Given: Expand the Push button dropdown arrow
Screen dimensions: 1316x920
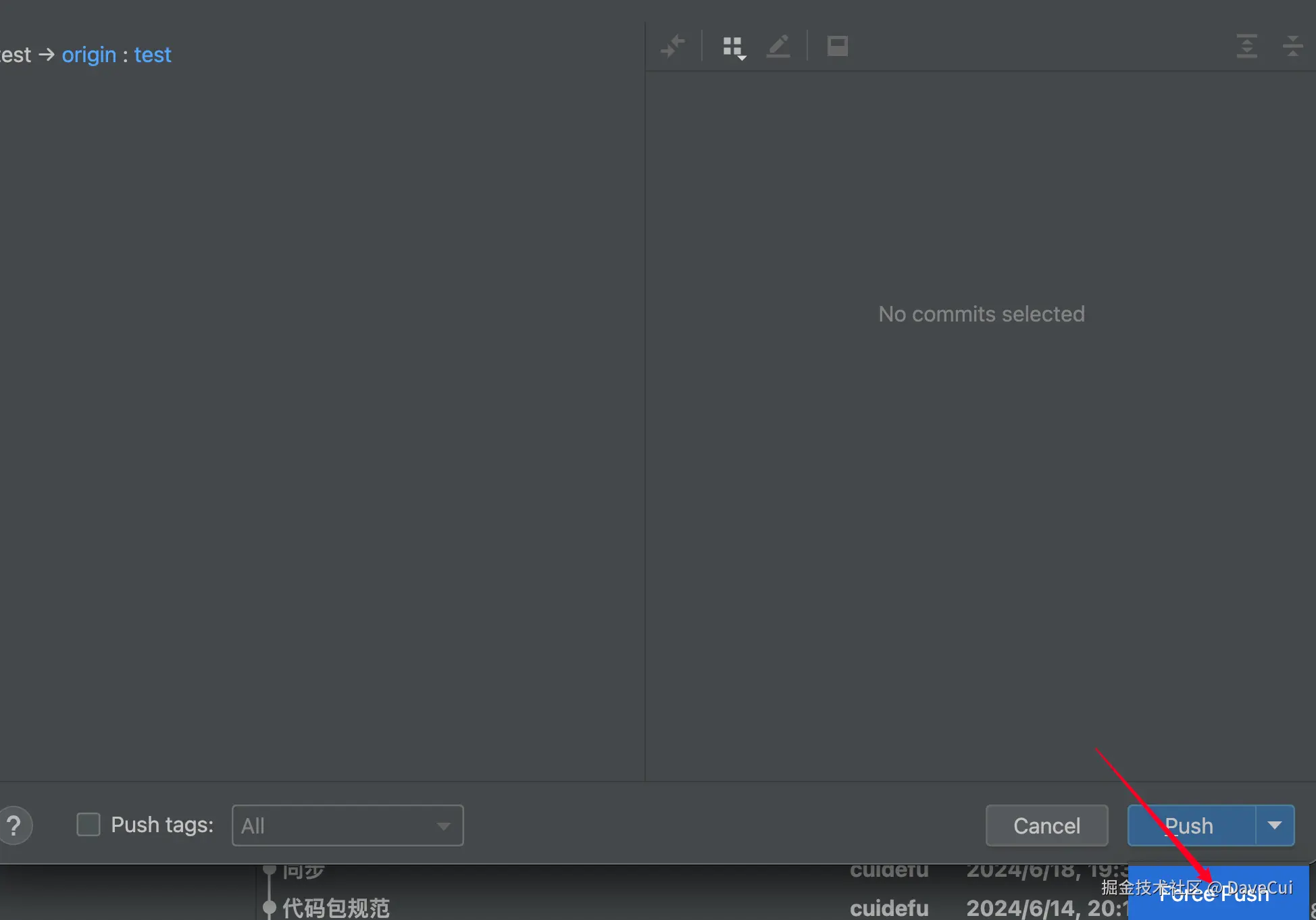Looking at the screenshot, I should (1275, 825).
